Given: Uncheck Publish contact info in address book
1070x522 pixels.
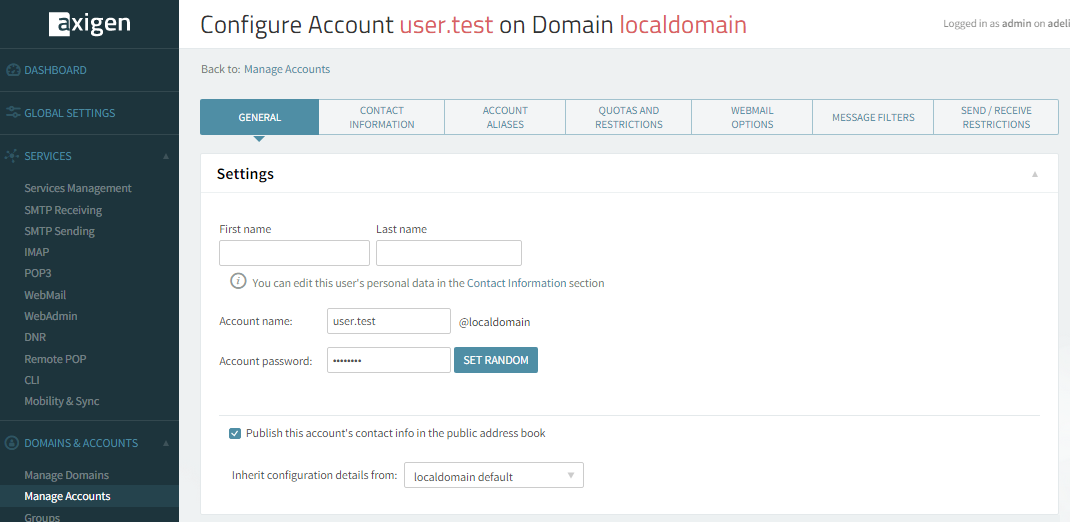Looking at the screenshot, I should 235,433.
